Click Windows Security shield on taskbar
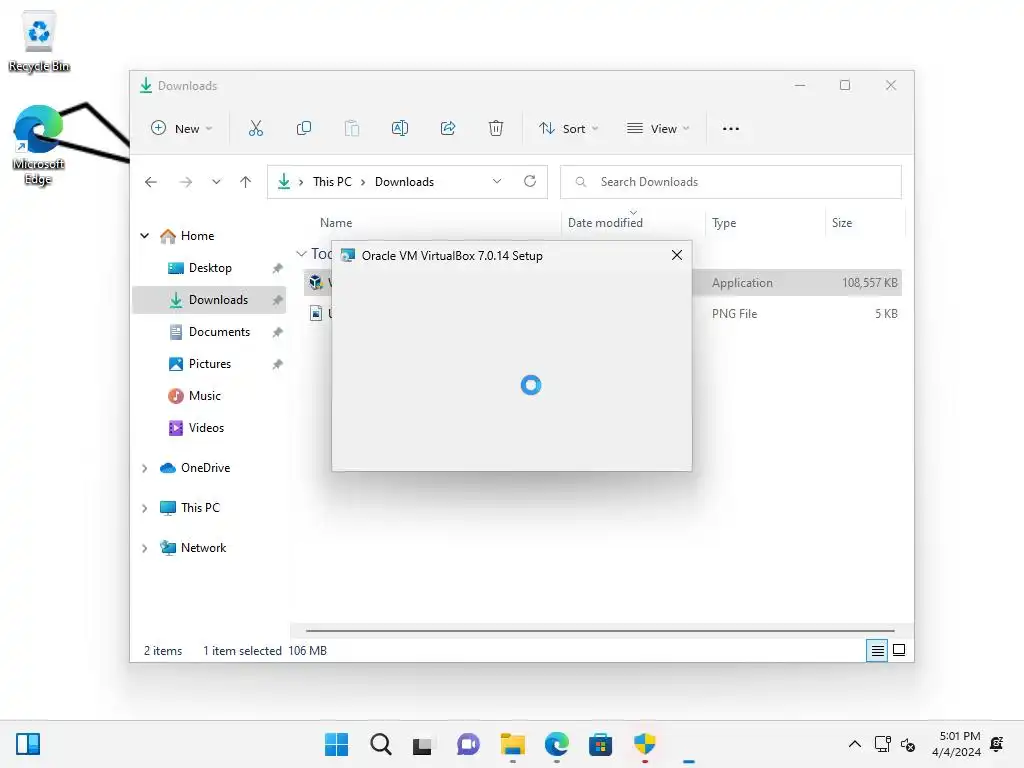This screenshot has height=768, width=1024. pos(645,744)
